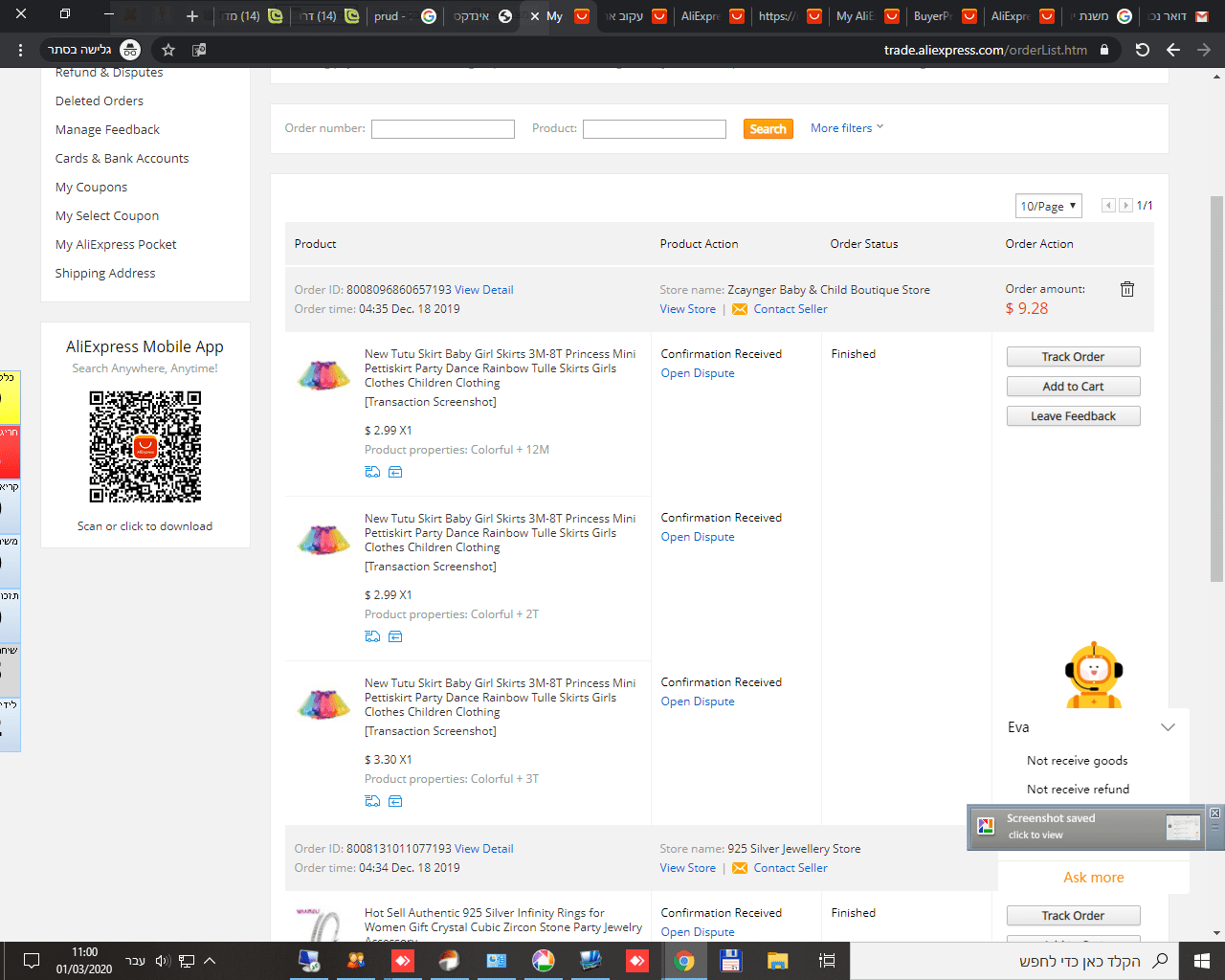1225x980 pixels.
Task: Open Manage Feedback in sidebar
Action: 107,129
